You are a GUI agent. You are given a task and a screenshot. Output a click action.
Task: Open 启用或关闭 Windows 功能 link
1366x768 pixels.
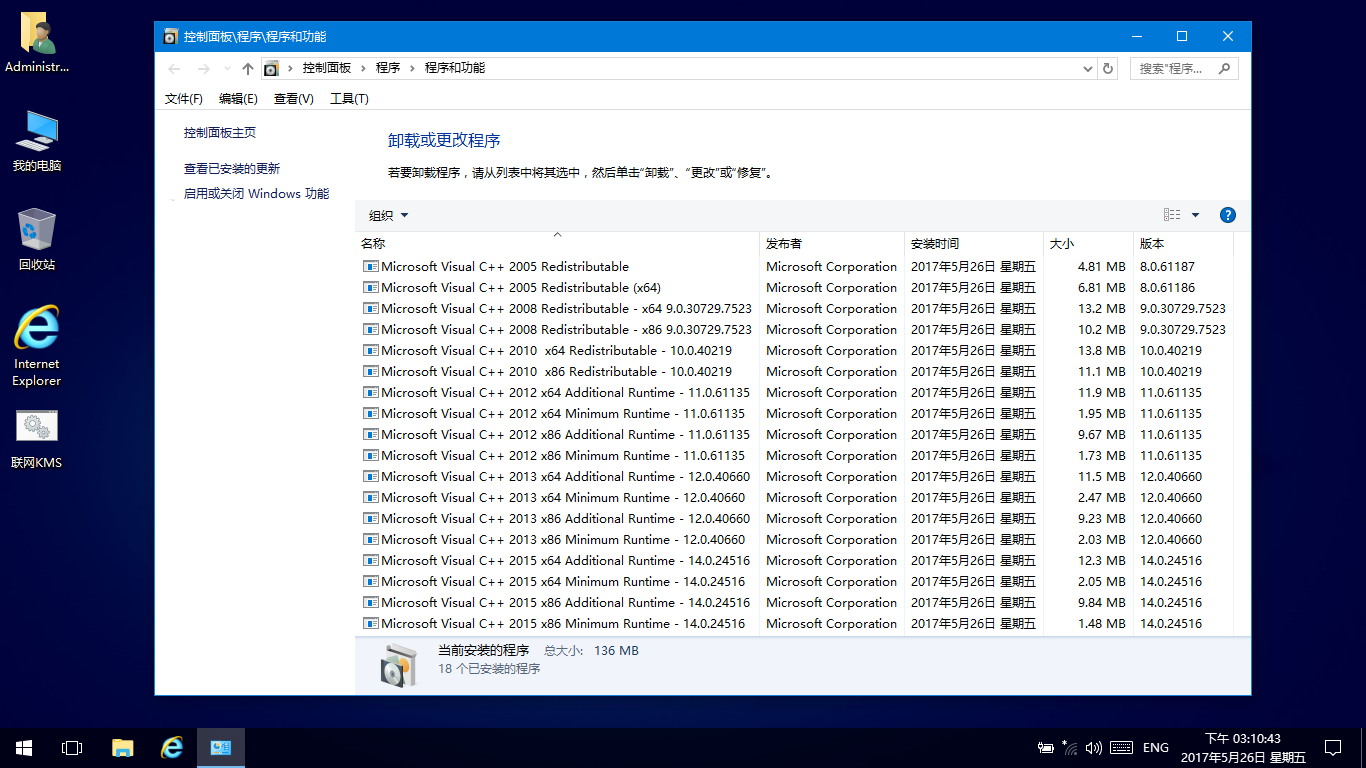[x=256, y=194]
